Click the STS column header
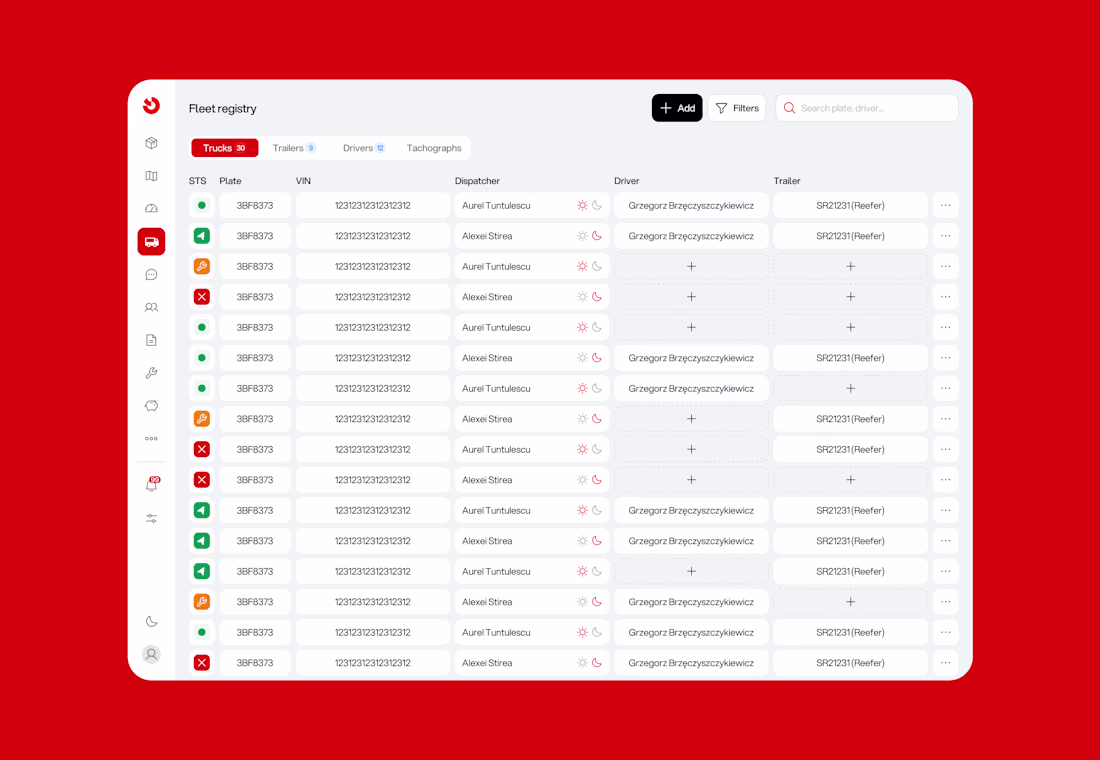This screenshot has height=760, width=1100. tap(197, 181)
